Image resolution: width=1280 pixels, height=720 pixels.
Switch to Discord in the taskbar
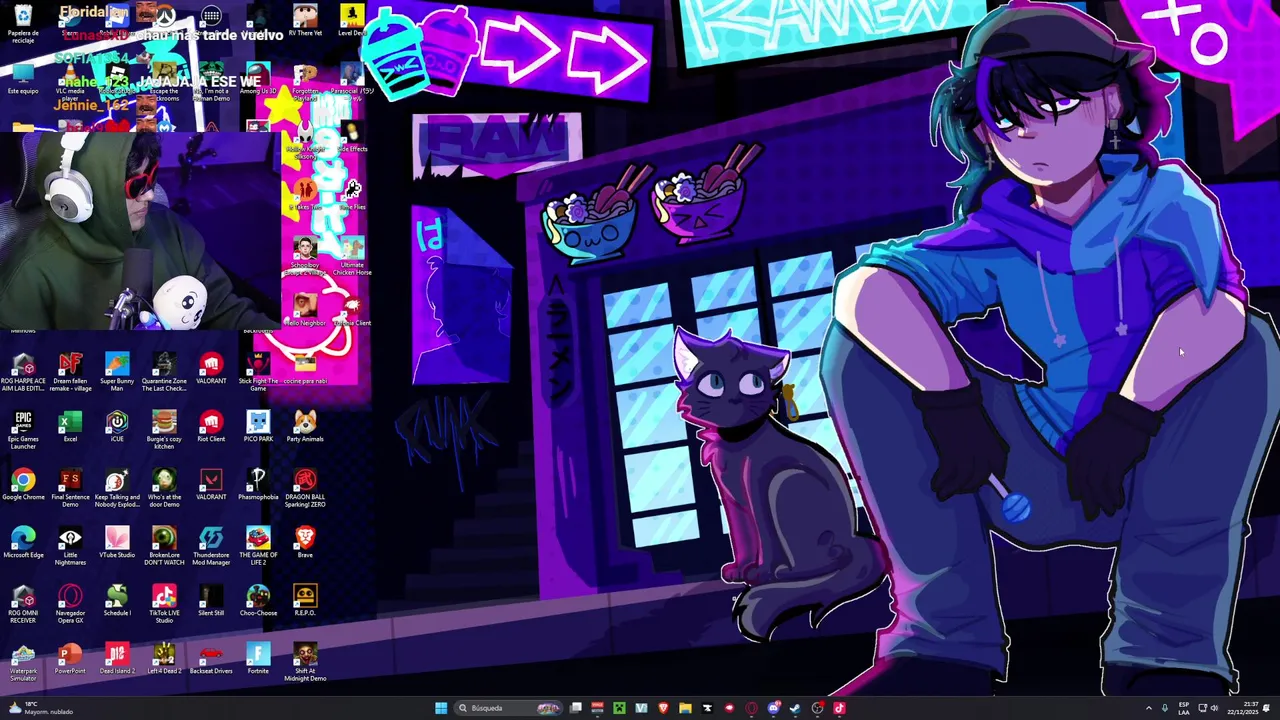tap(773, 708)
